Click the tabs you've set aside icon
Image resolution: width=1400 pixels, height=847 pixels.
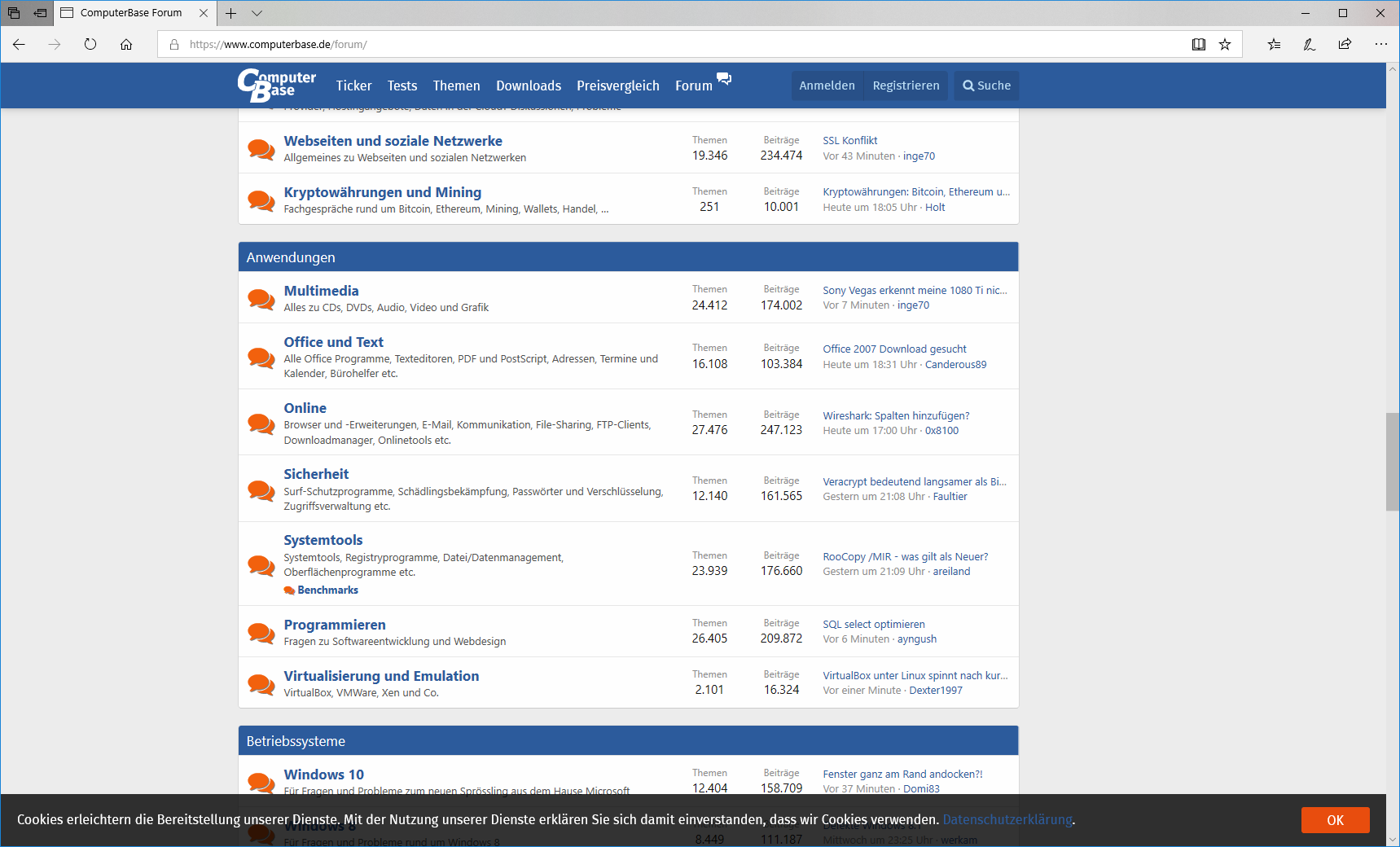[x=14, y=13]
